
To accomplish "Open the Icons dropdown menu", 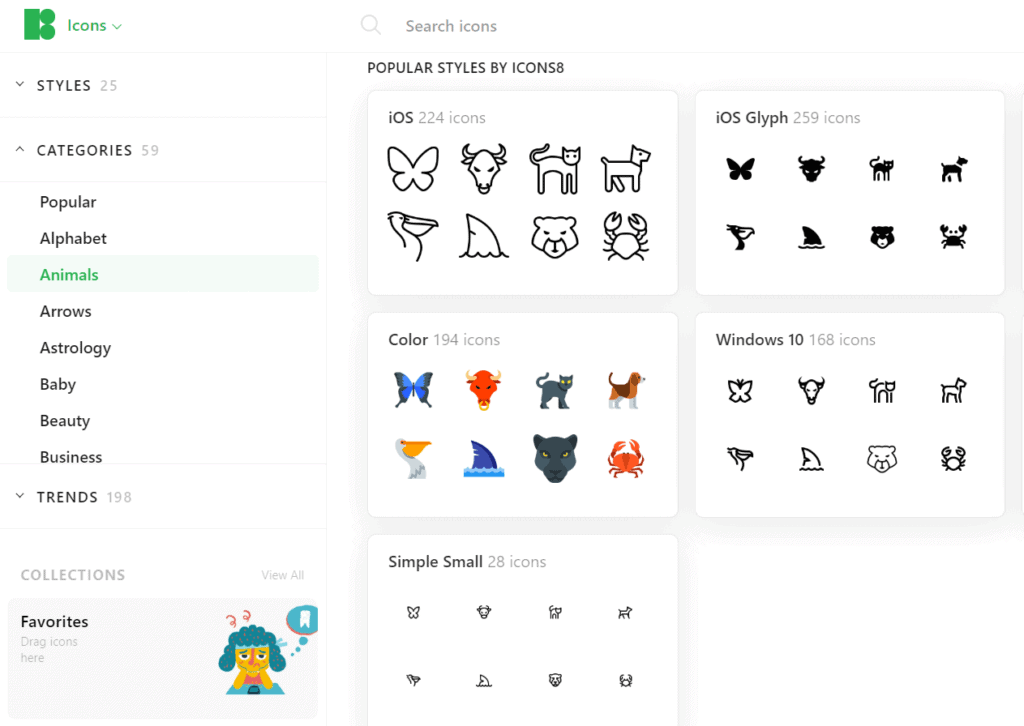I will point(94,25).
